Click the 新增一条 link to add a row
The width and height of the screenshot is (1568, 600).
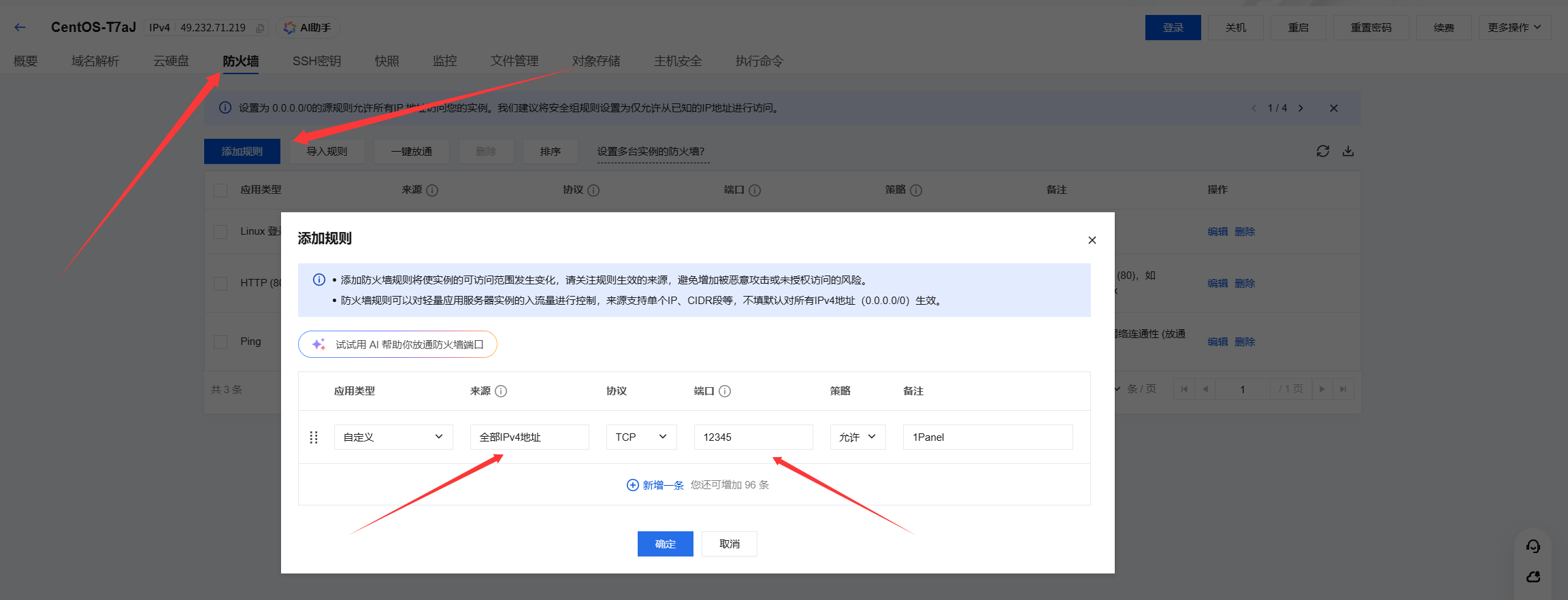coord(655,485)
